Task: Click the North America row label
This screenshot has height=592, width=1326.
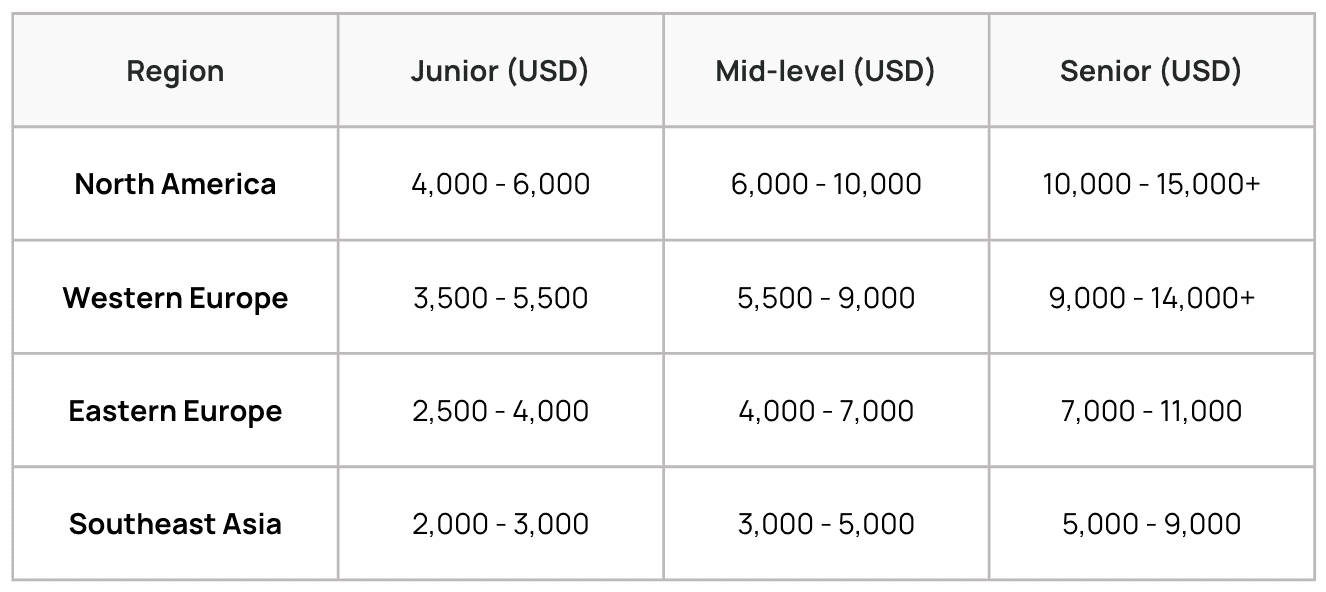Action: click(175, 184)
